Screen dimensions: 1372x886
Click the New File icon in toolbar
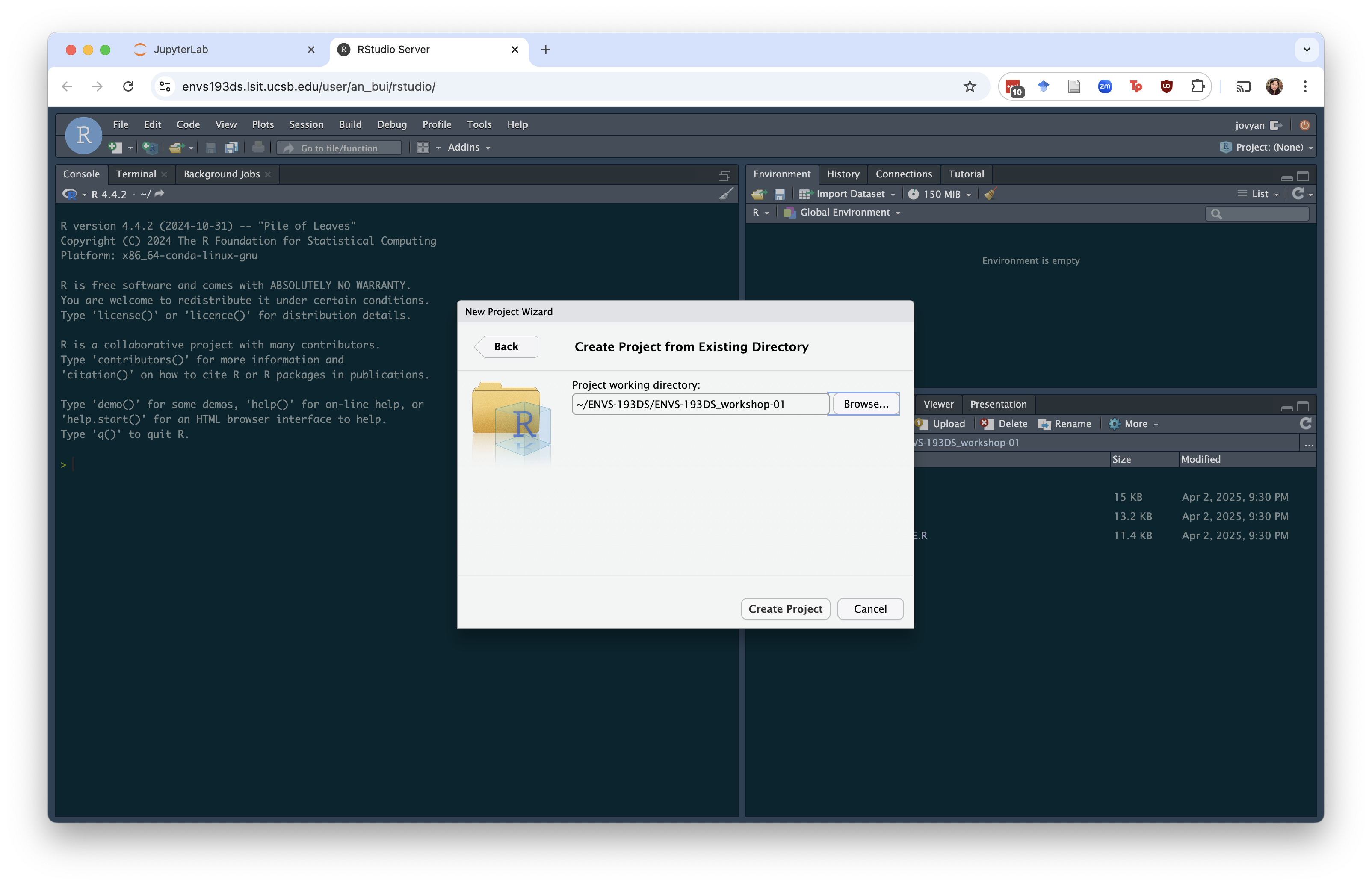tap(115, 148)
